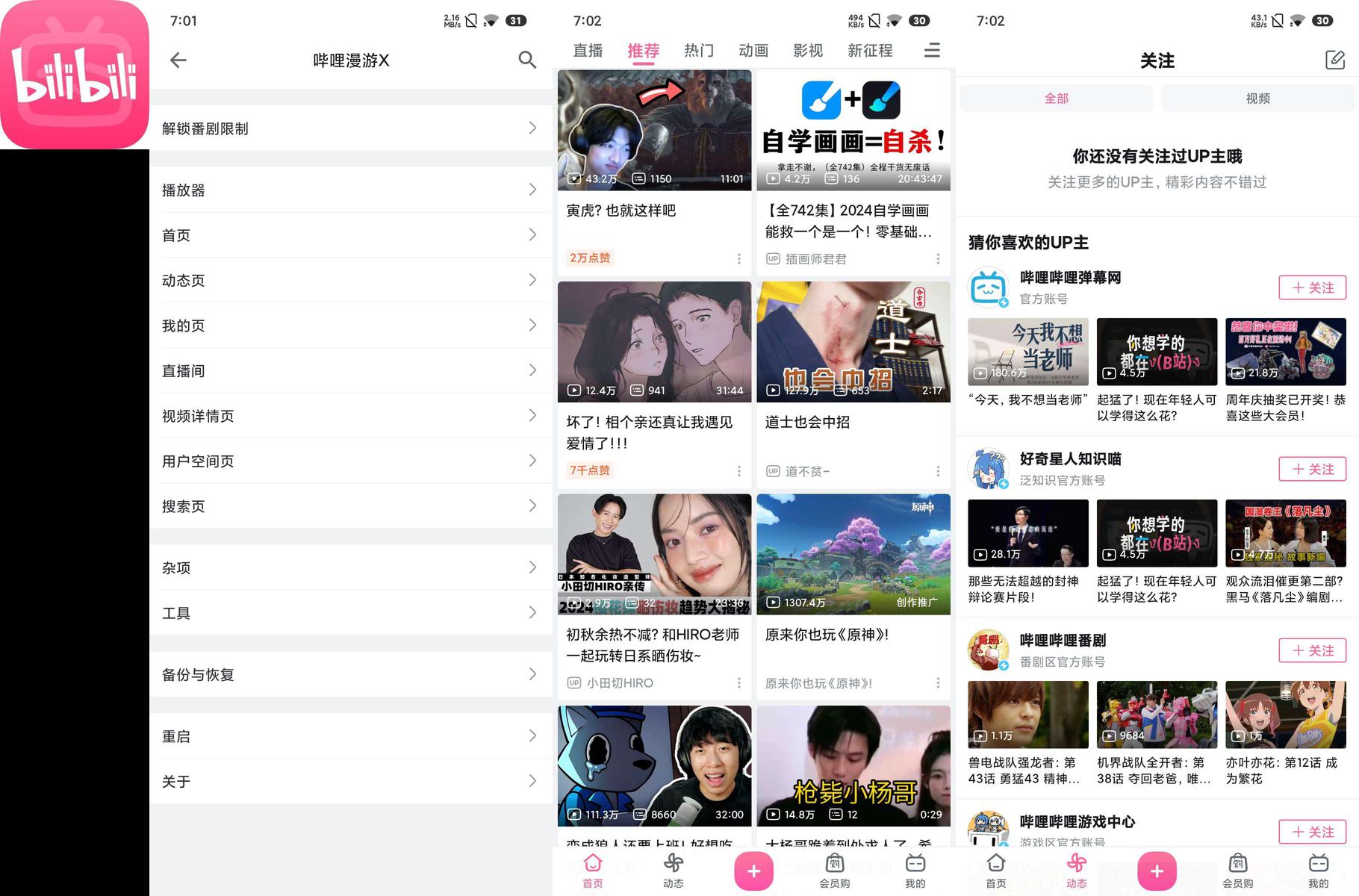
Task: Tap the edit/compose icon on 关注 page
Action: click(x=1334, y=60)
